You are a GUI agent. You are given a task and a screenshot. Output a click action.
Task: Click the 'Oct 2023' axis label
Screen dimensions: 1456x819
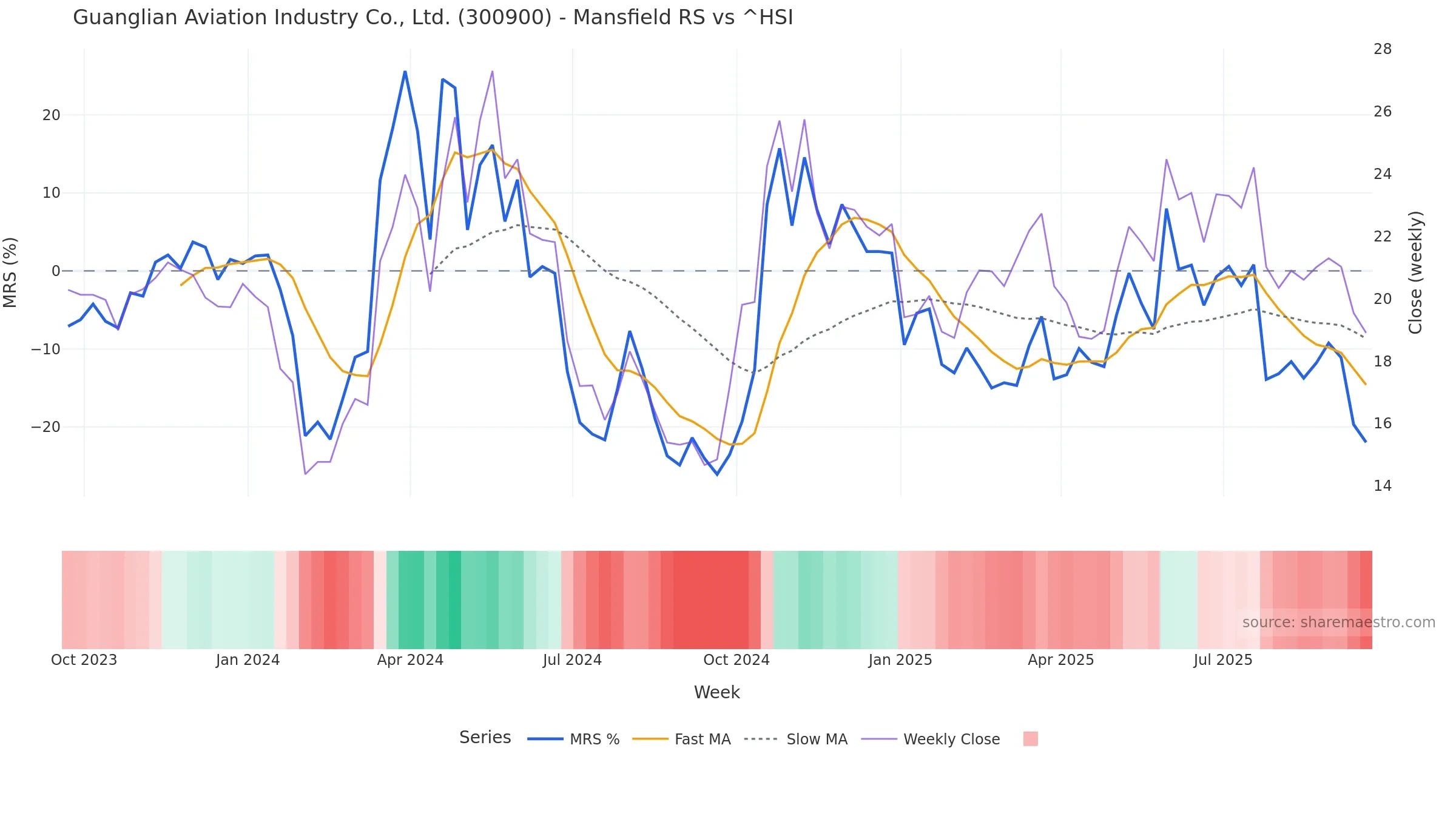coord(84,660)
